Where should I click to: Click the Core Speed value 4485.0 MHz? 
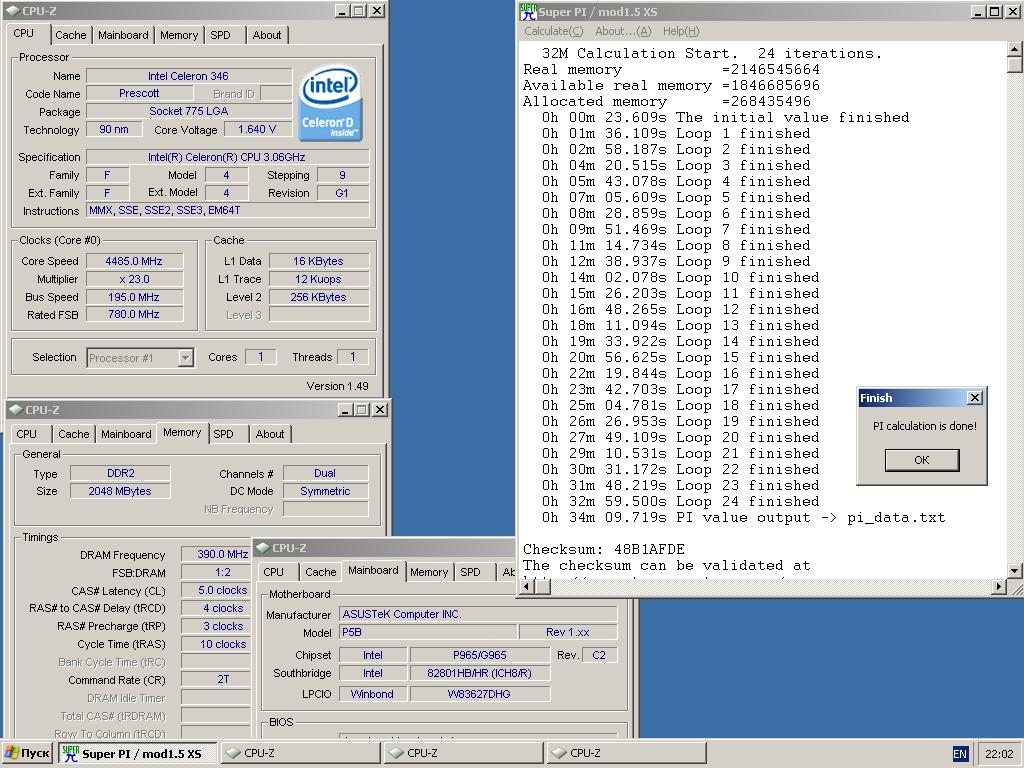[134, 261]
